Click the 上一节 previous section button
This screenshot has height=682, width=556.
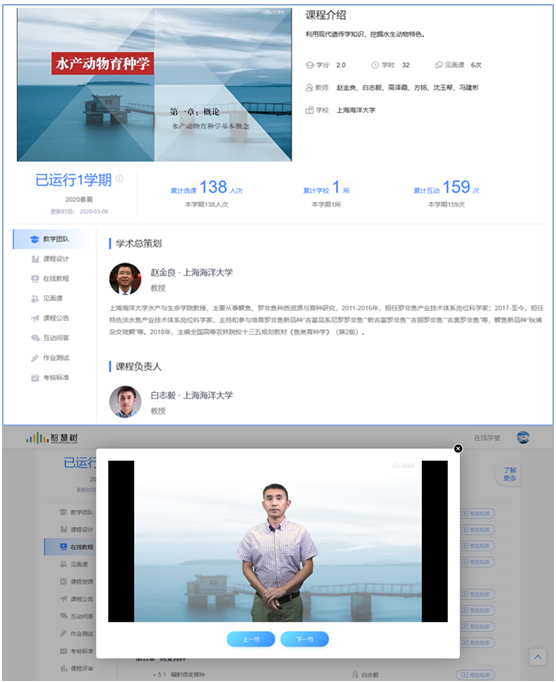coord(251,639)
